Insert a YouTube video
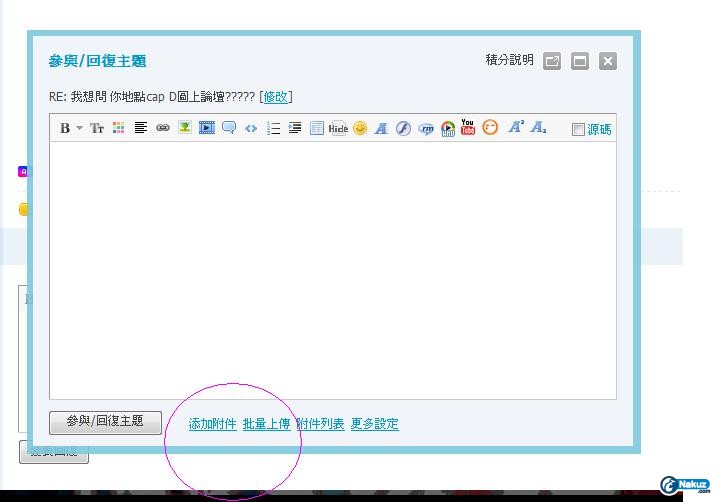The image size is (720, 502). pos(468,127)
